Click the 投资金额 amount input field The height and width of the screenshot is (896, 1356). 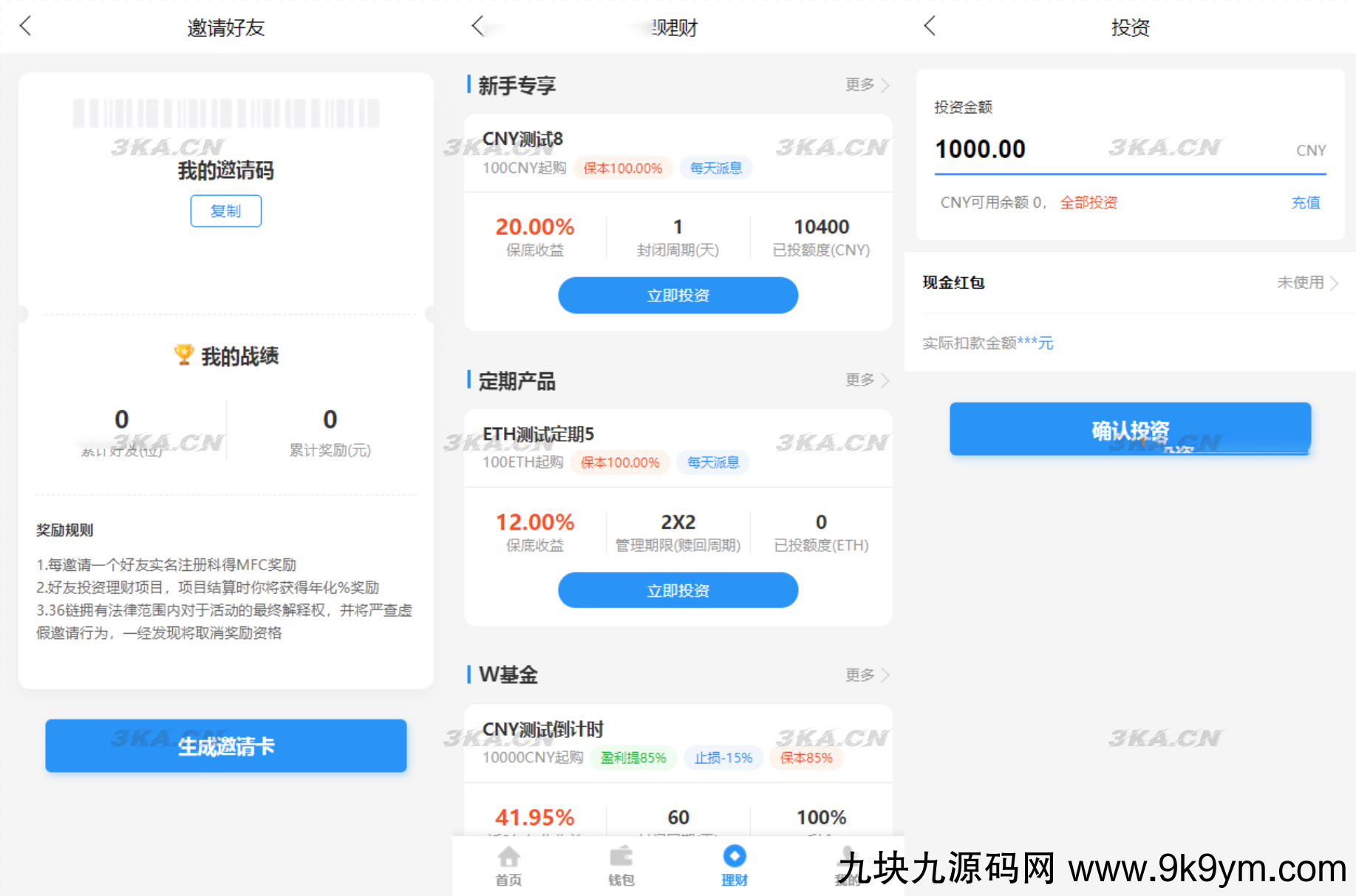1071,150
